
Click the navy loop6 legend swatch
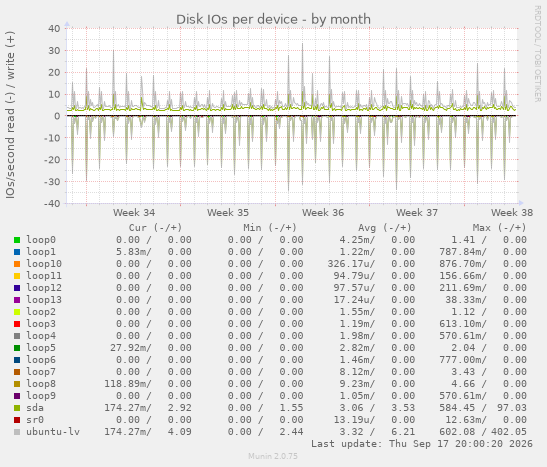[x=17, y=360]
